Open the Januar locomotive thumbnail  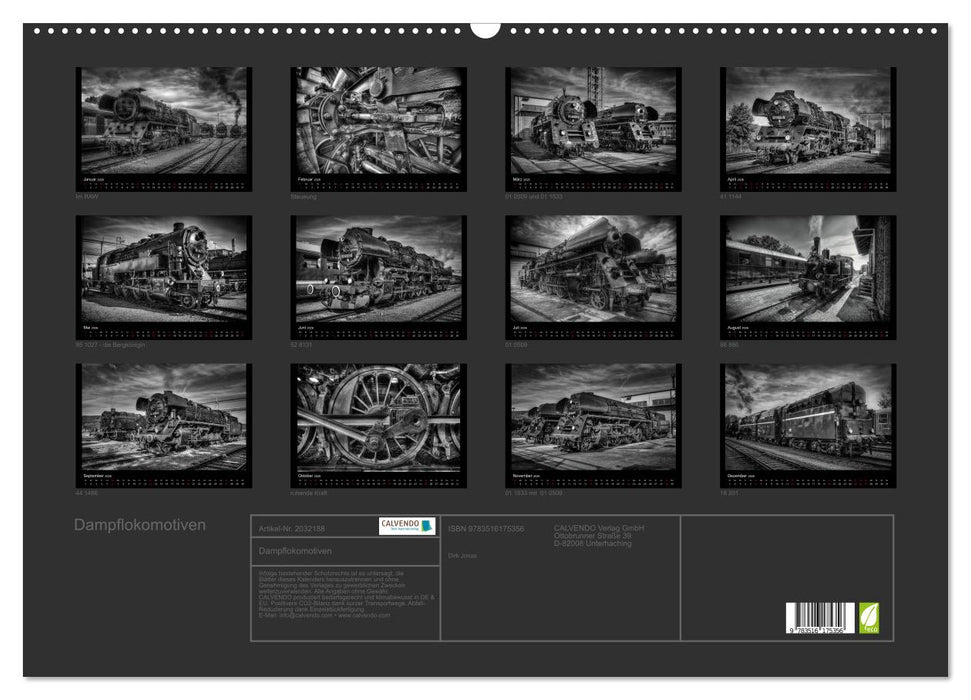pos(164,122)
